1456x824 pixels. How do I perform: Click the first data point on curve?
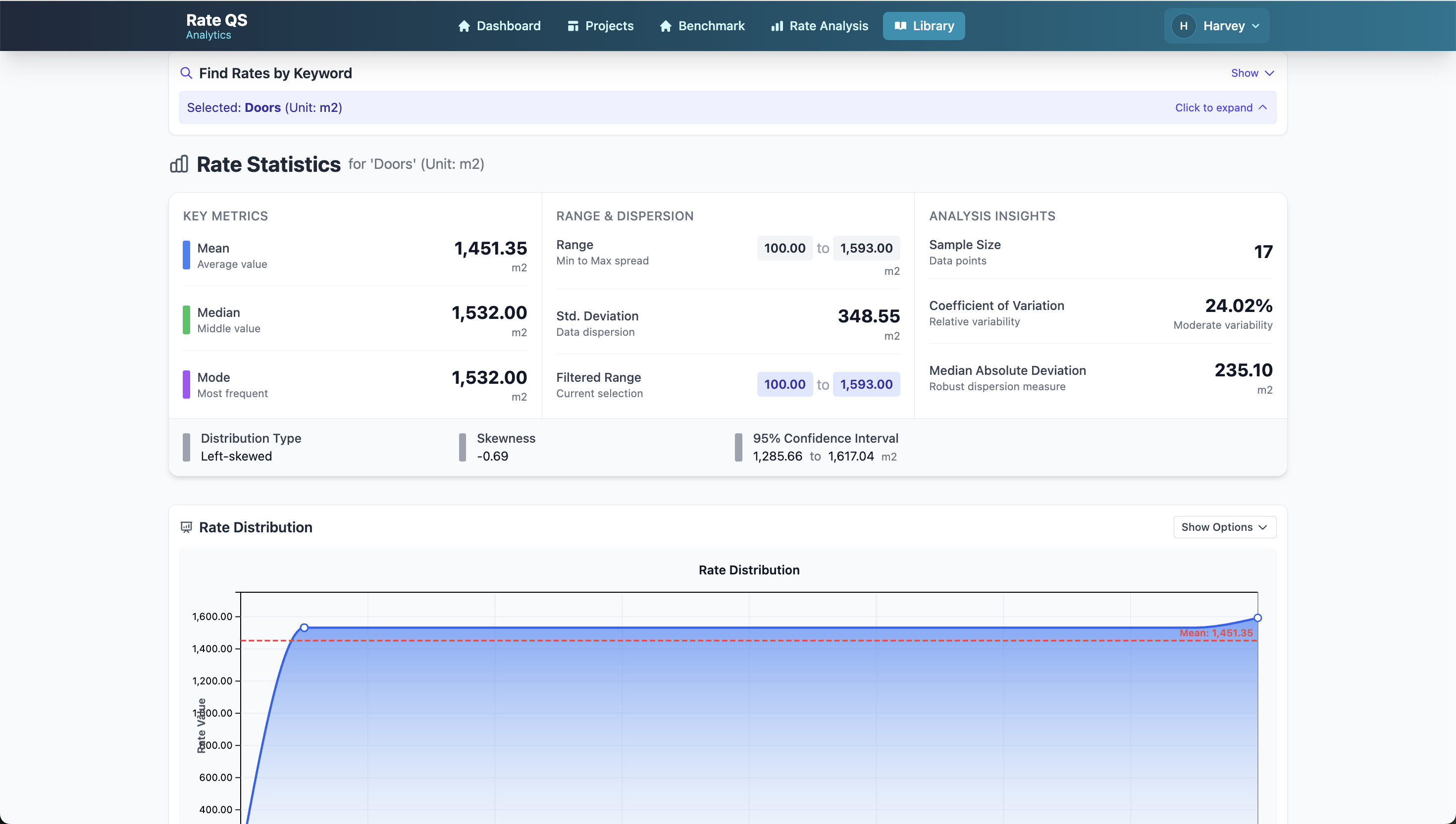coord(304,627)
